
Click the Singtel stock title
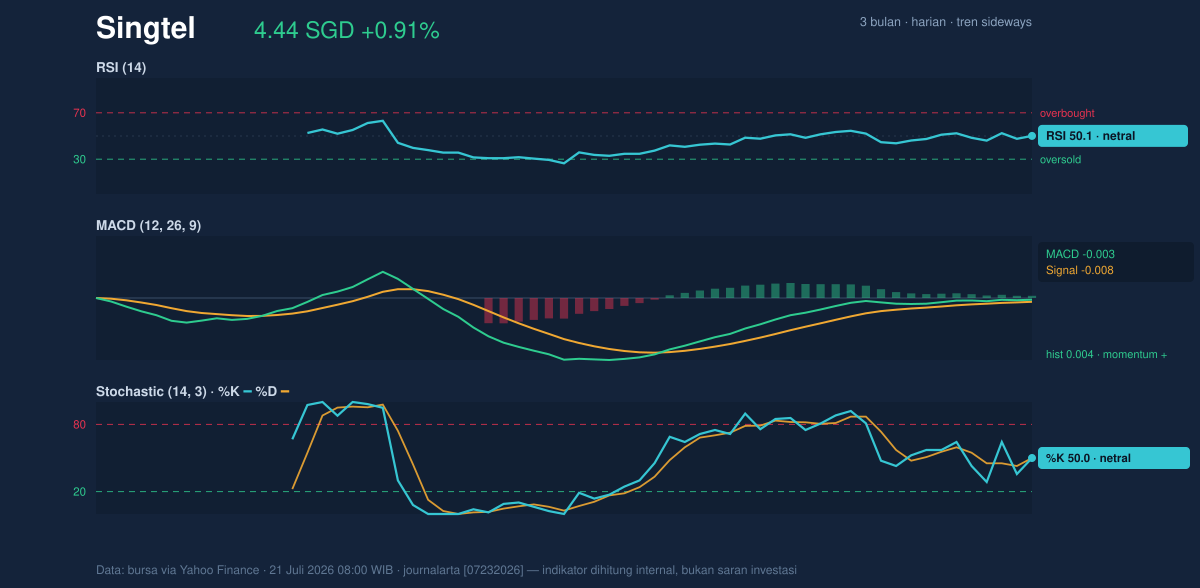(x=145, y=28)
